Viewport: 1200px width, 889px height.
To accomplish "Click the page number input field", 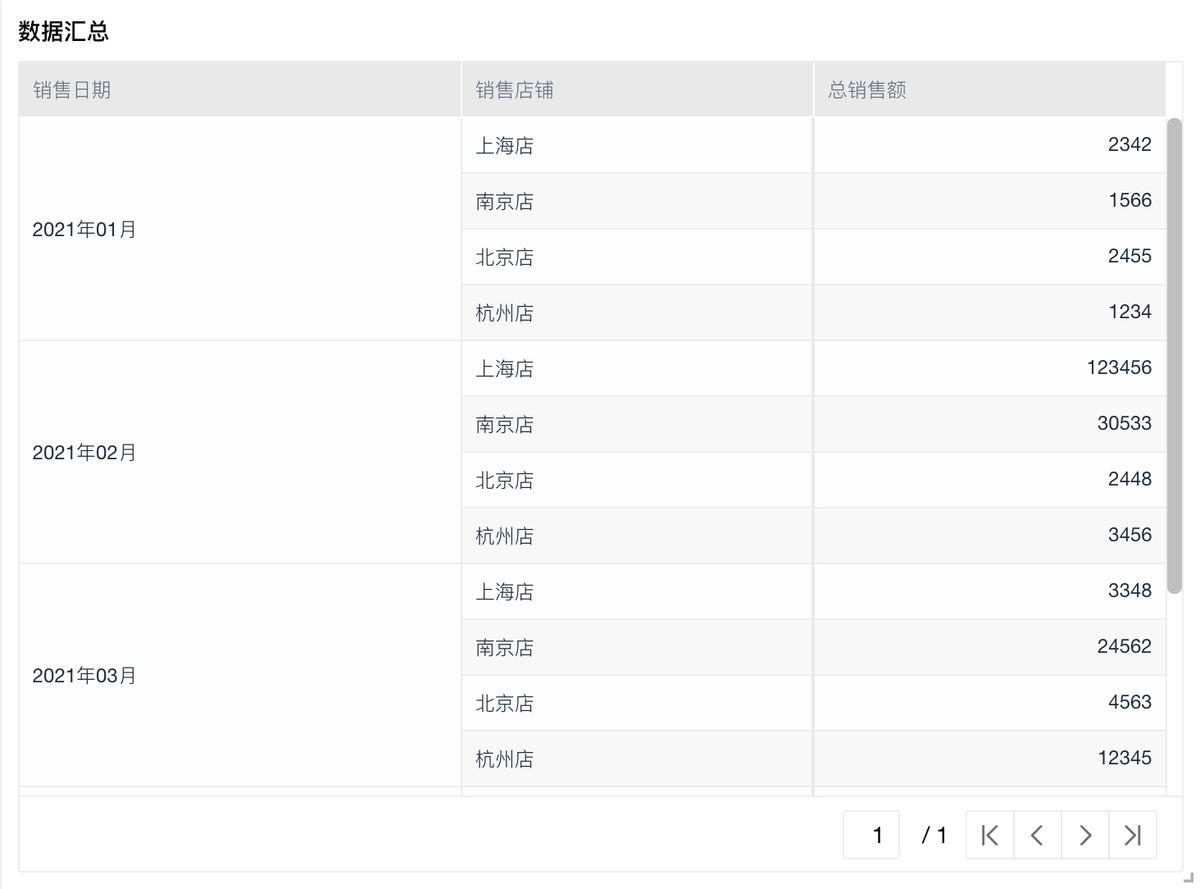I will [x=872, y=835].
